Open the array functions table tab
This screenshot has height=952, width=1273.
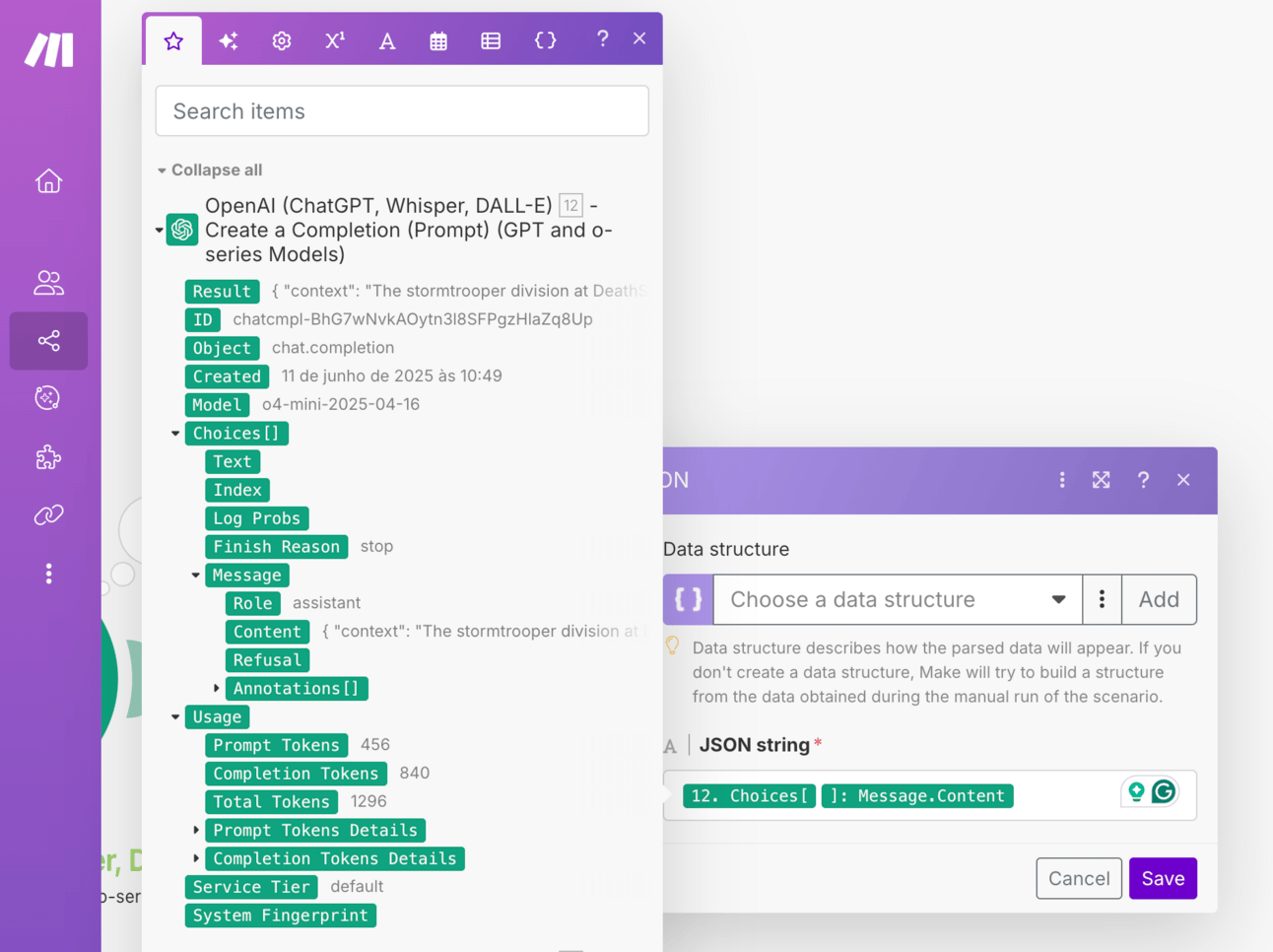491,40
